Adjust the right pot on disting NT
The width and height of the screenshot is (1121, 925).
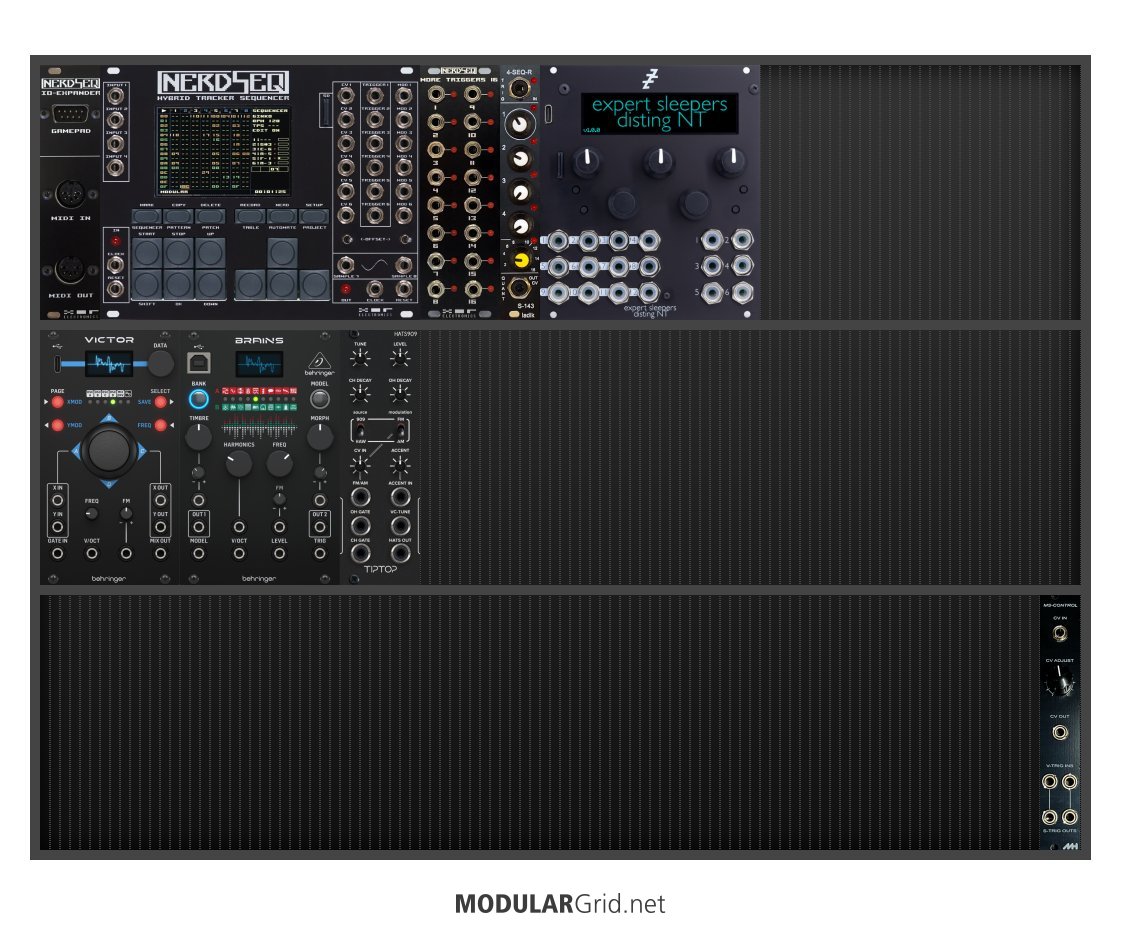point(731,162)
